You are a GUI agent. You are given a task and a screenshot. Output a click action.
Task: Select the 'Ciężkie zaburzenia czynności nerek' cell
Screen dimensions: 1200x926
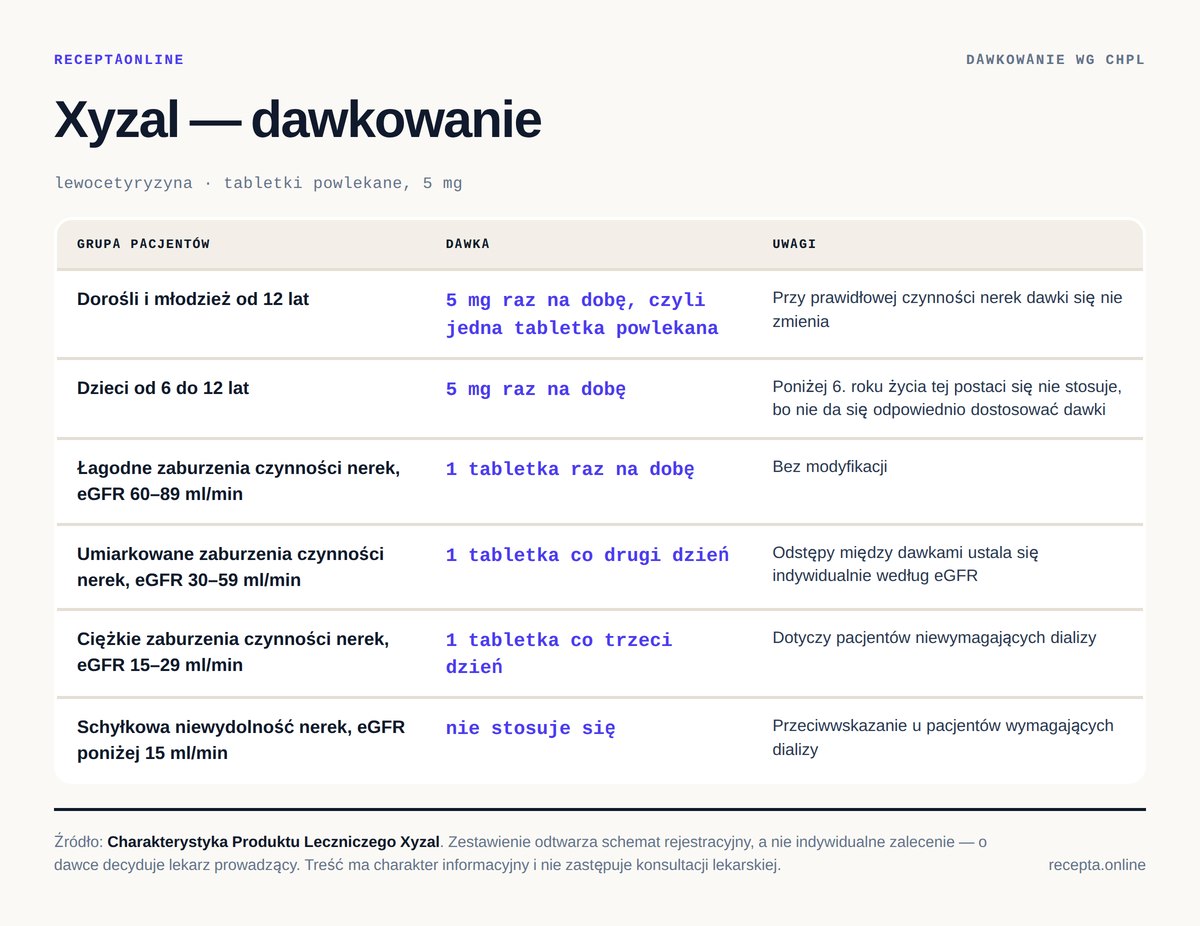tap(233, 652)
